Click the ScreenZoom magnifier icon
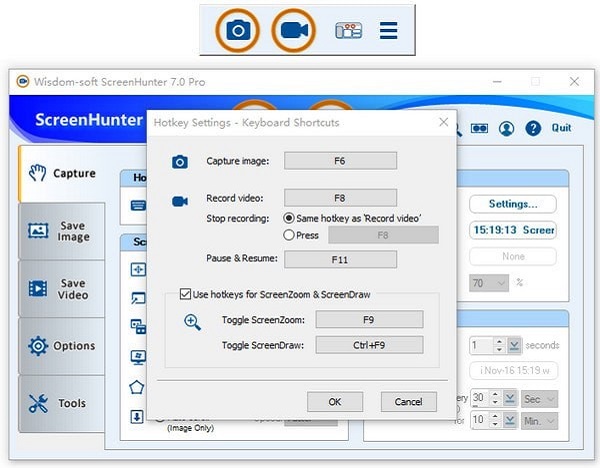The width and height of the screenshot is (600, 468). [192, 321]
